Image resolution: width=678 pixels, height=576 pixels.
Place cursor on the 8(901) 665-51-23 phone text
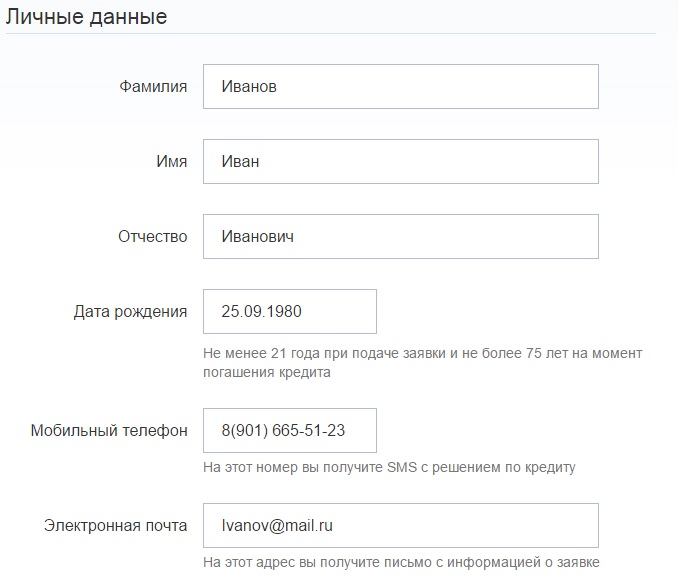click(283, 431)
